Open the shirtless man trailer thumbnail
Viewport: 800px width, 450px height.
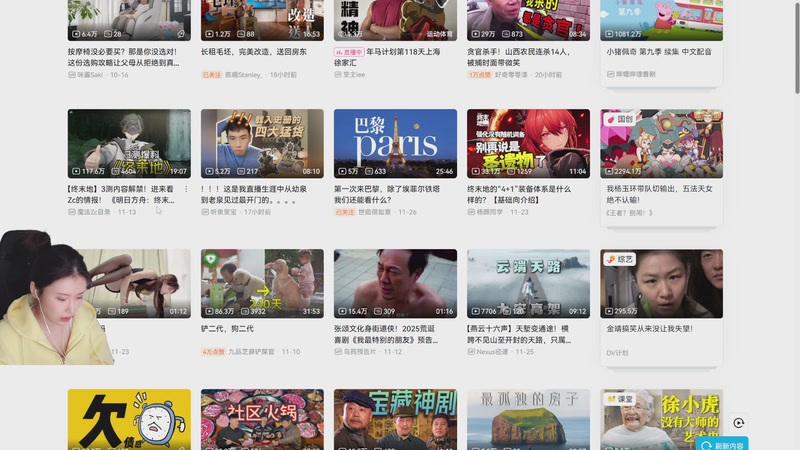(395, 284)
